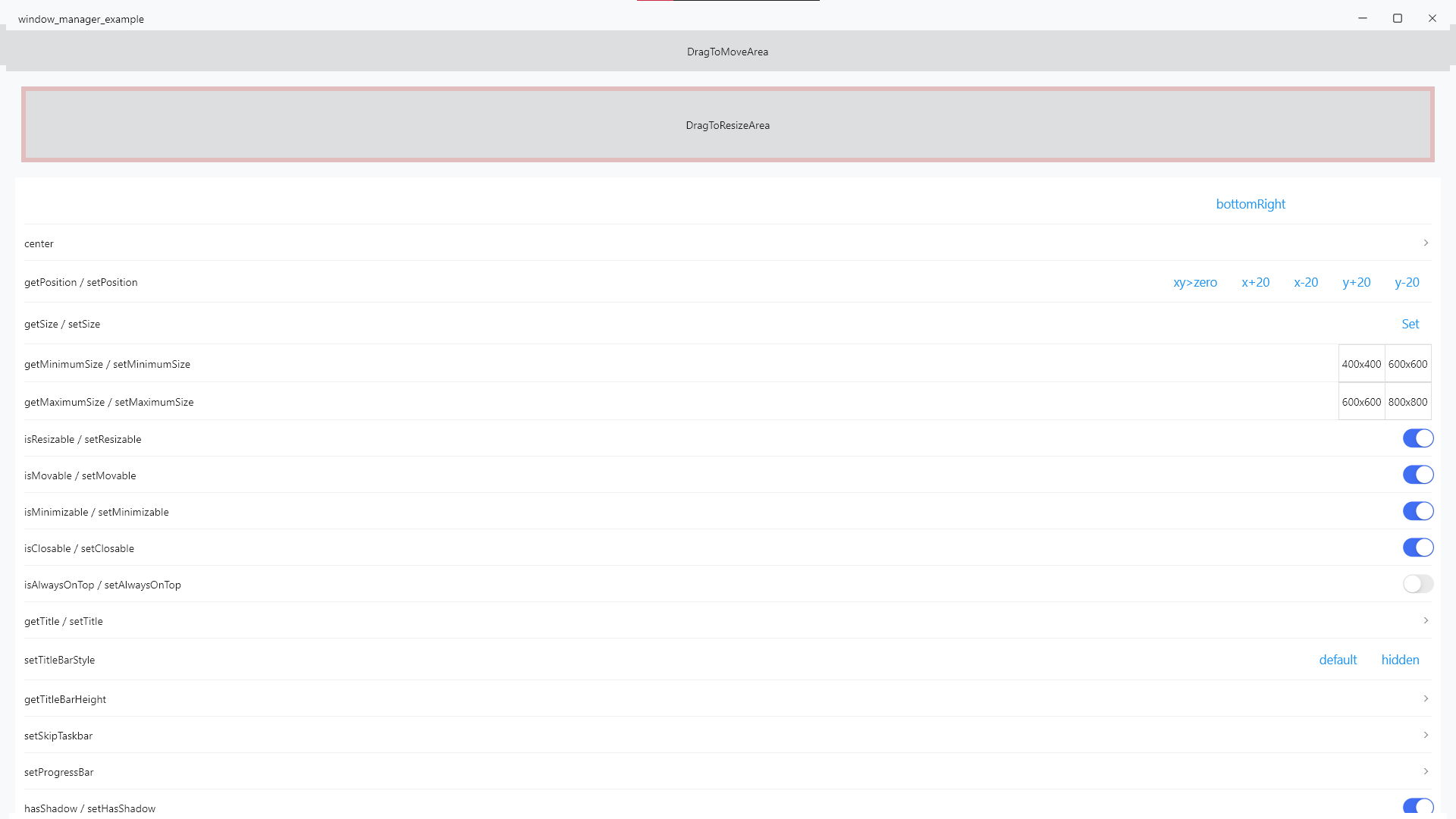This screenshot has height=819, width=1456.
Task: Move the window with x+20
Action: point(1255,282)
